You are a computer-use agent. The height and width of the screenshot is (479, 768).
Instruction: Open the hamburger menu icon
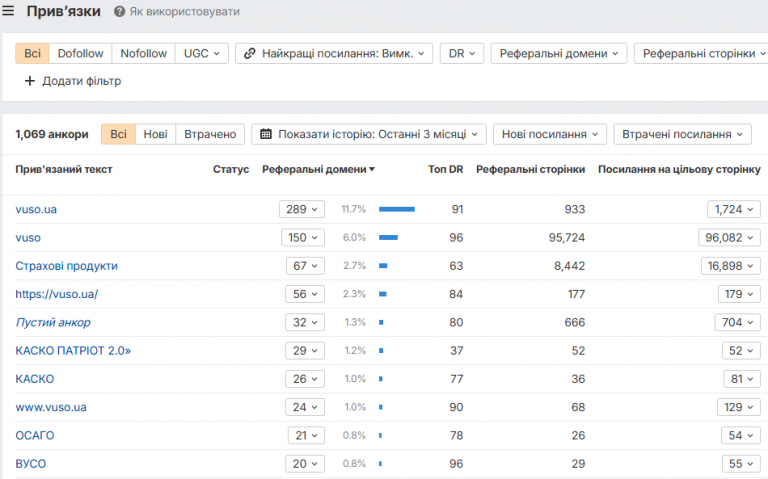point(8,10)
